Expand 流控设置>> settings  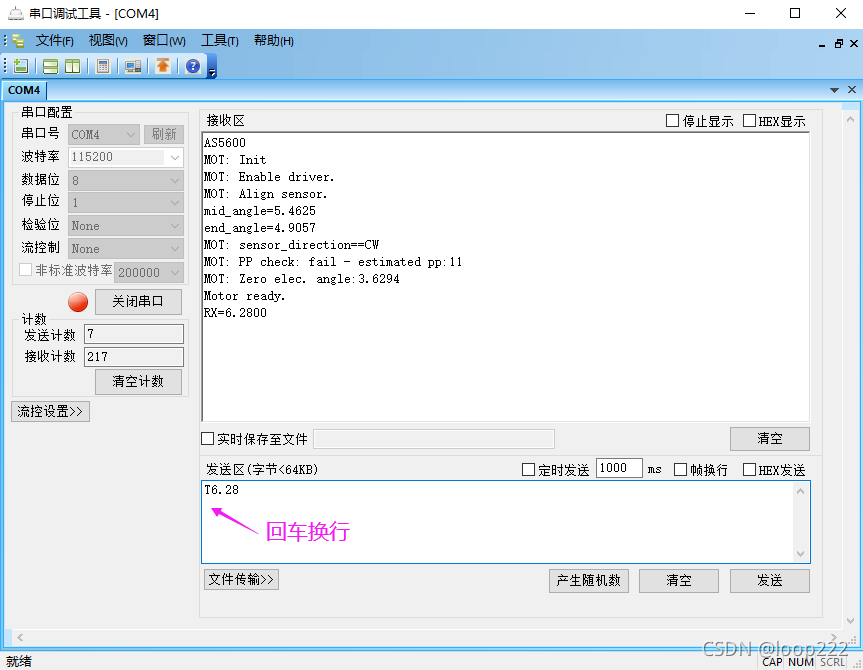[x=50, y=411]
